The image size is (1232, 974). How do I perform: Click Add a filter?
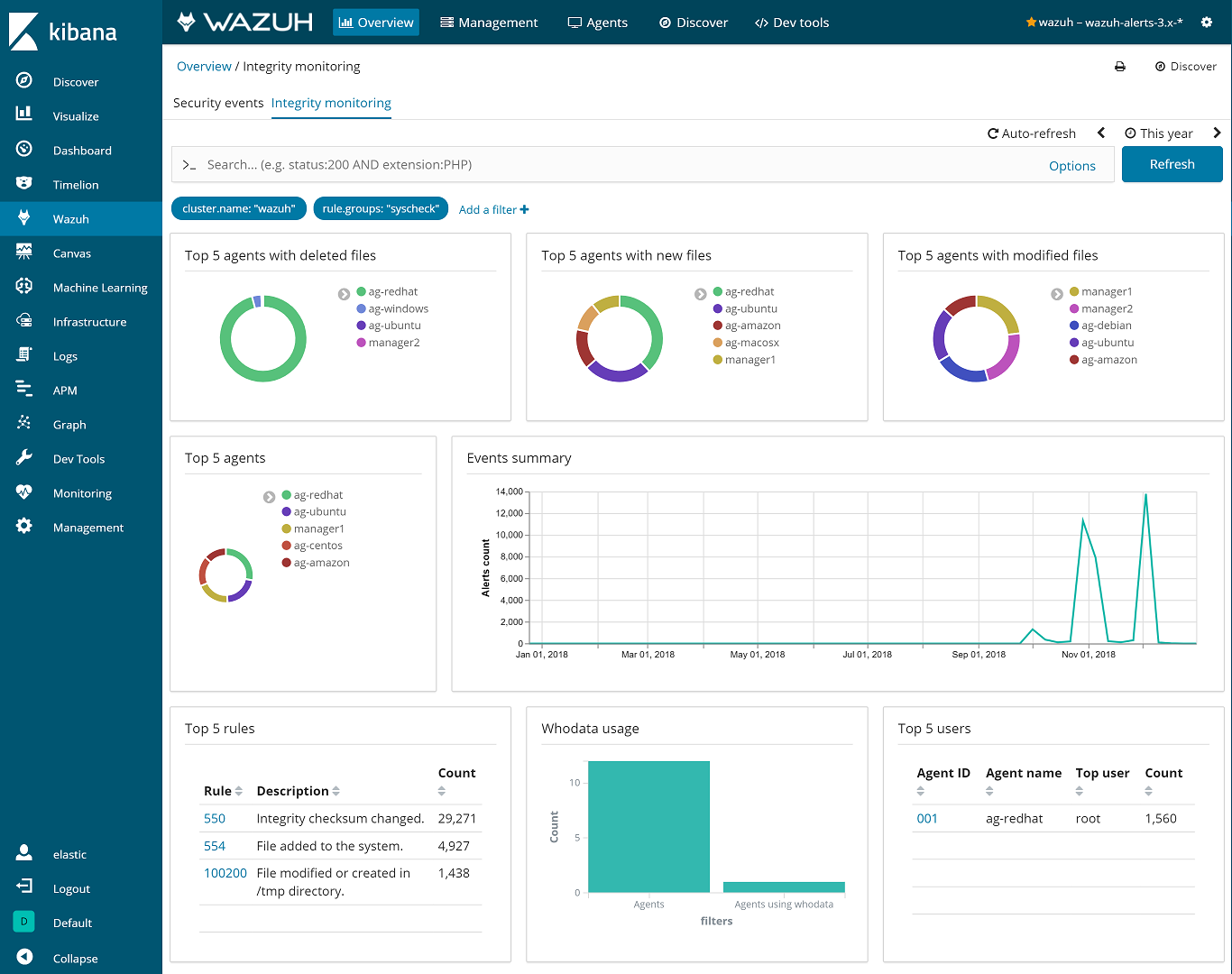click(494, 209)
